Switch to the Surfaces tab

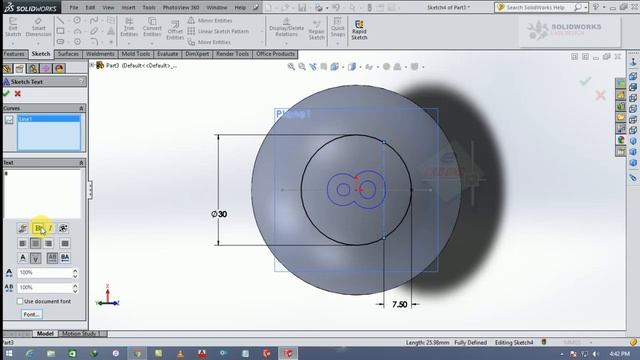(68, 54)
